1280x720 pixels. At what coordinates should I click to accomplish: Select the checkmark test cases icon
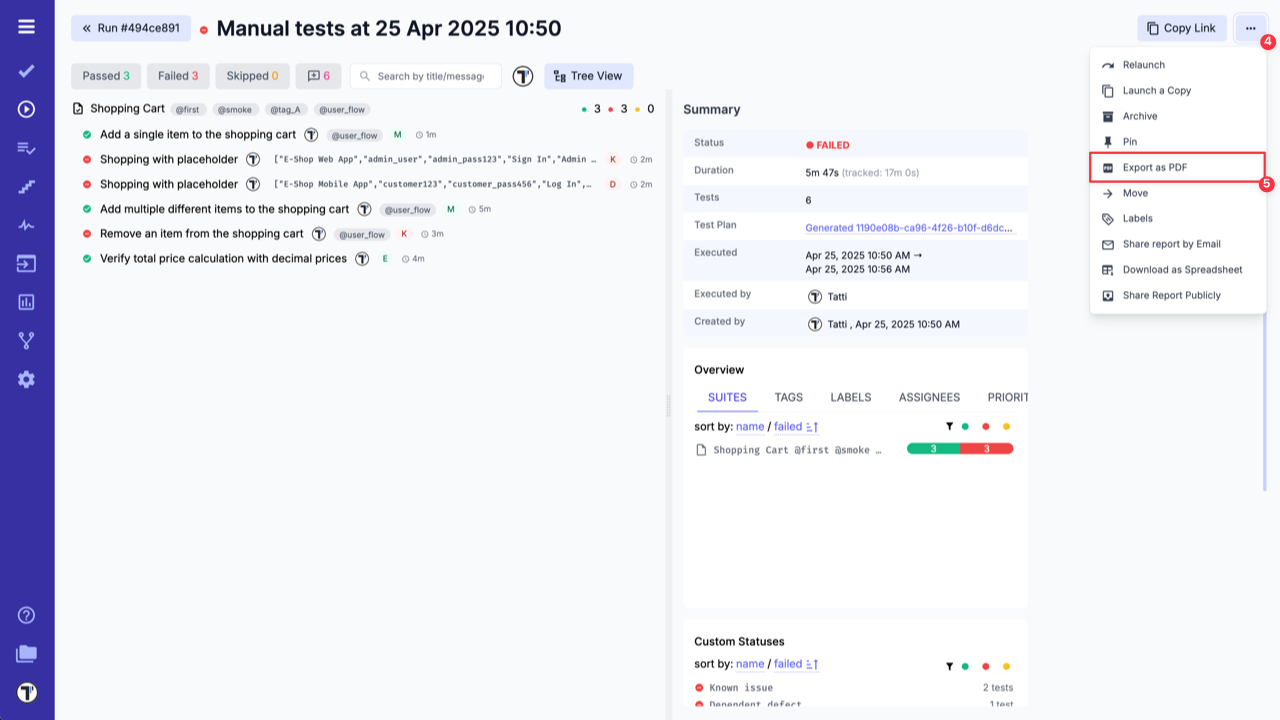[x=25, y=71]
